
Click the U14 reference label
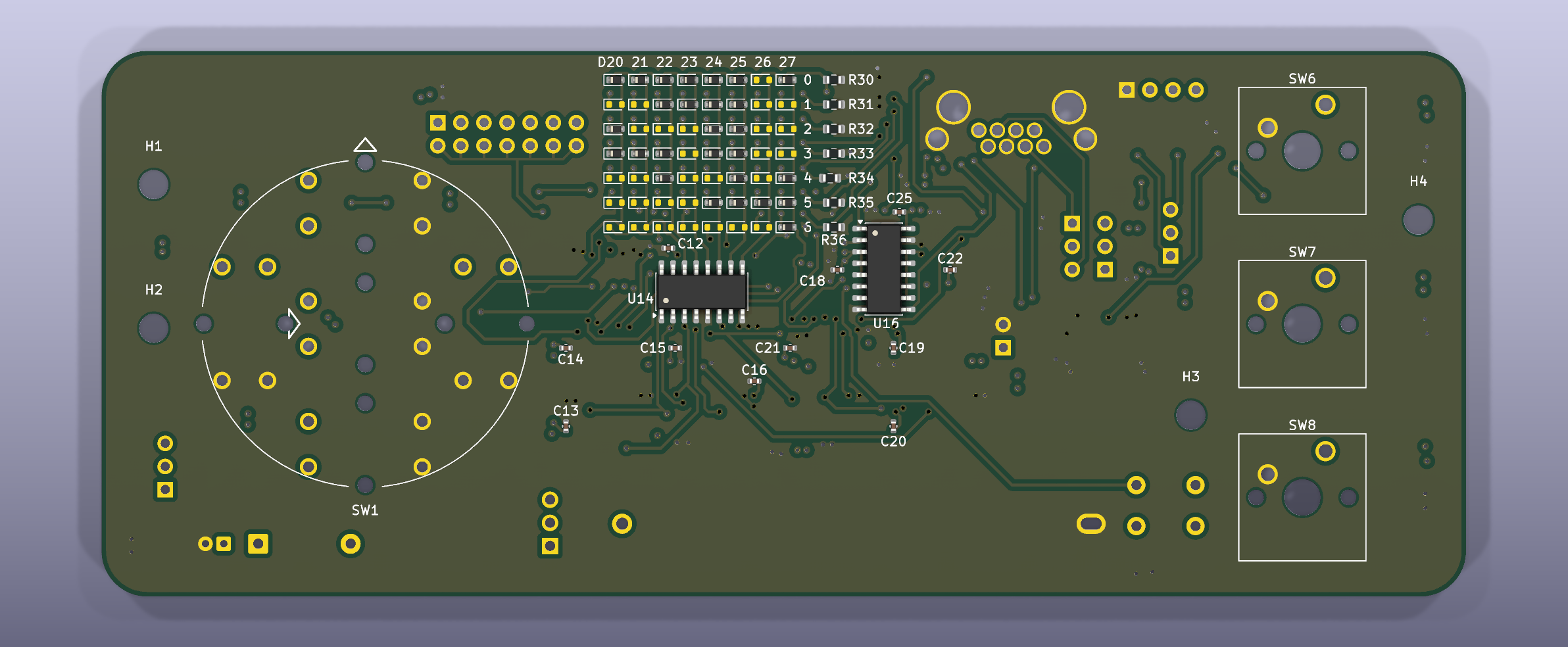coord(641,299)
